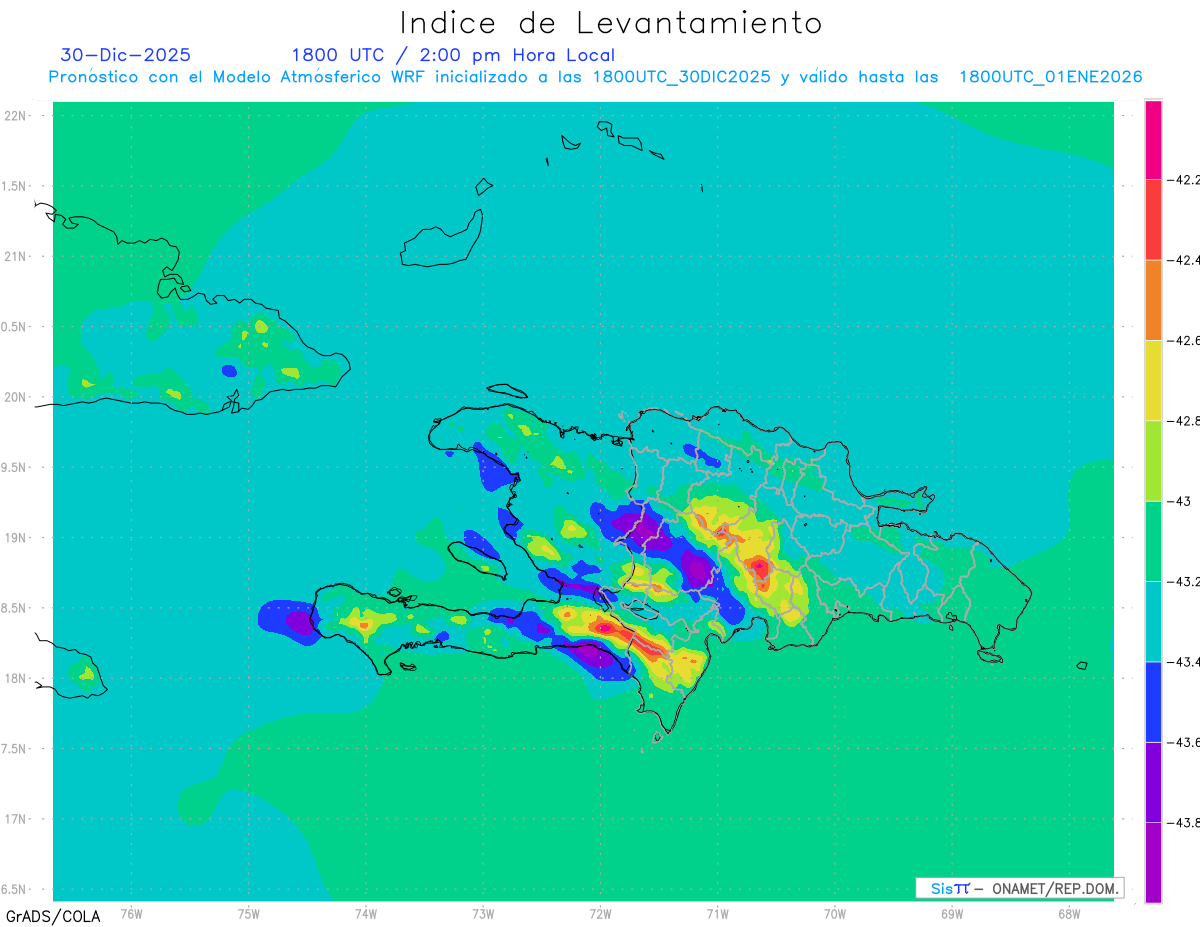Click the "-43.6" color bar label
Viewport: 1200px width, 927px height.
(1183, 742)
